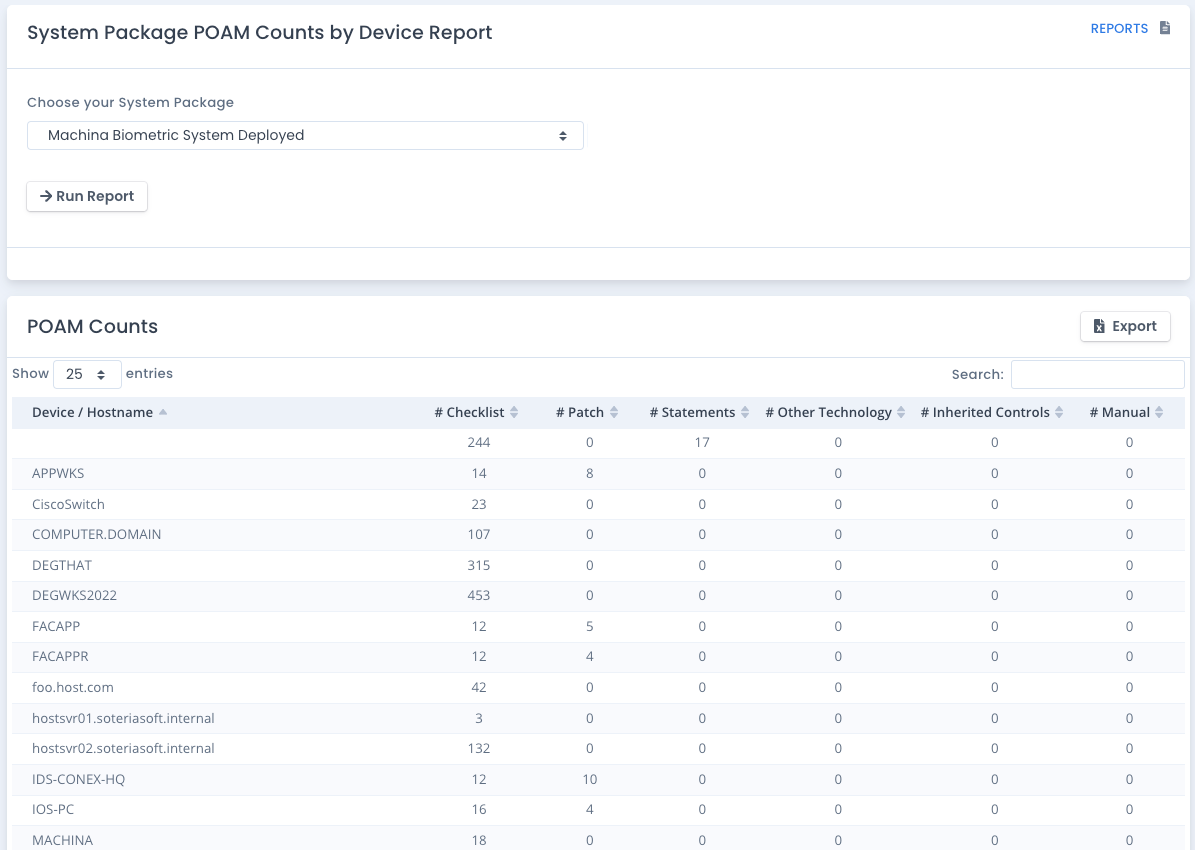The height and width of the screenshot is (850, 1195).
Task: Click the COMPUTER.DOMAIN device name
Action: click(97, 534)
